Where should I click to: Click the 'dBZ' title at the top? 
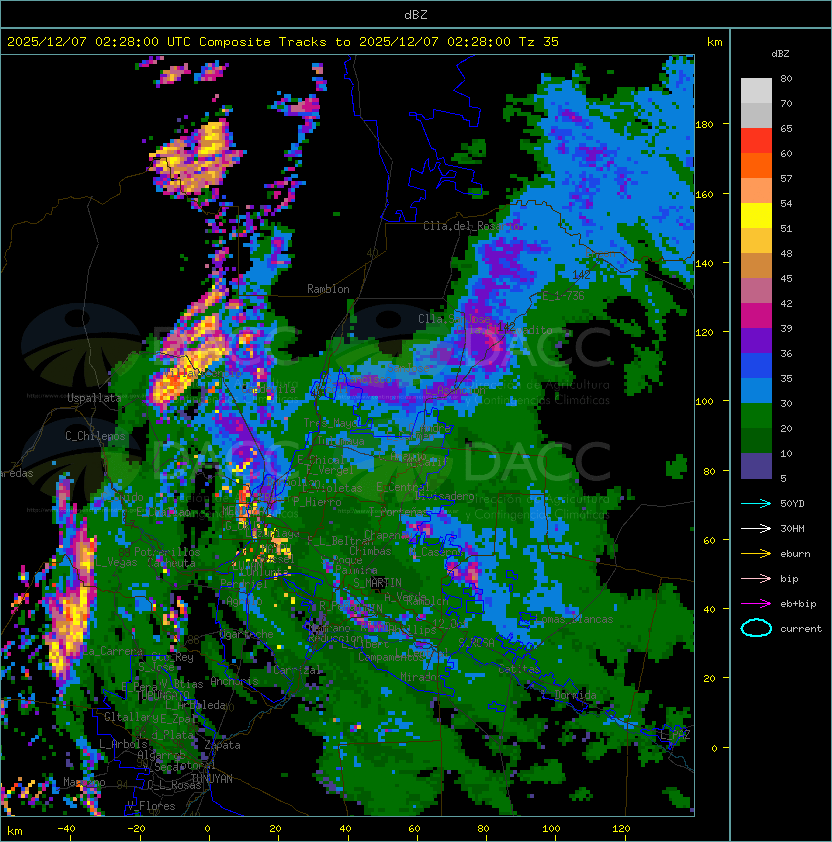pyautogui.click(x=416, y=14)
